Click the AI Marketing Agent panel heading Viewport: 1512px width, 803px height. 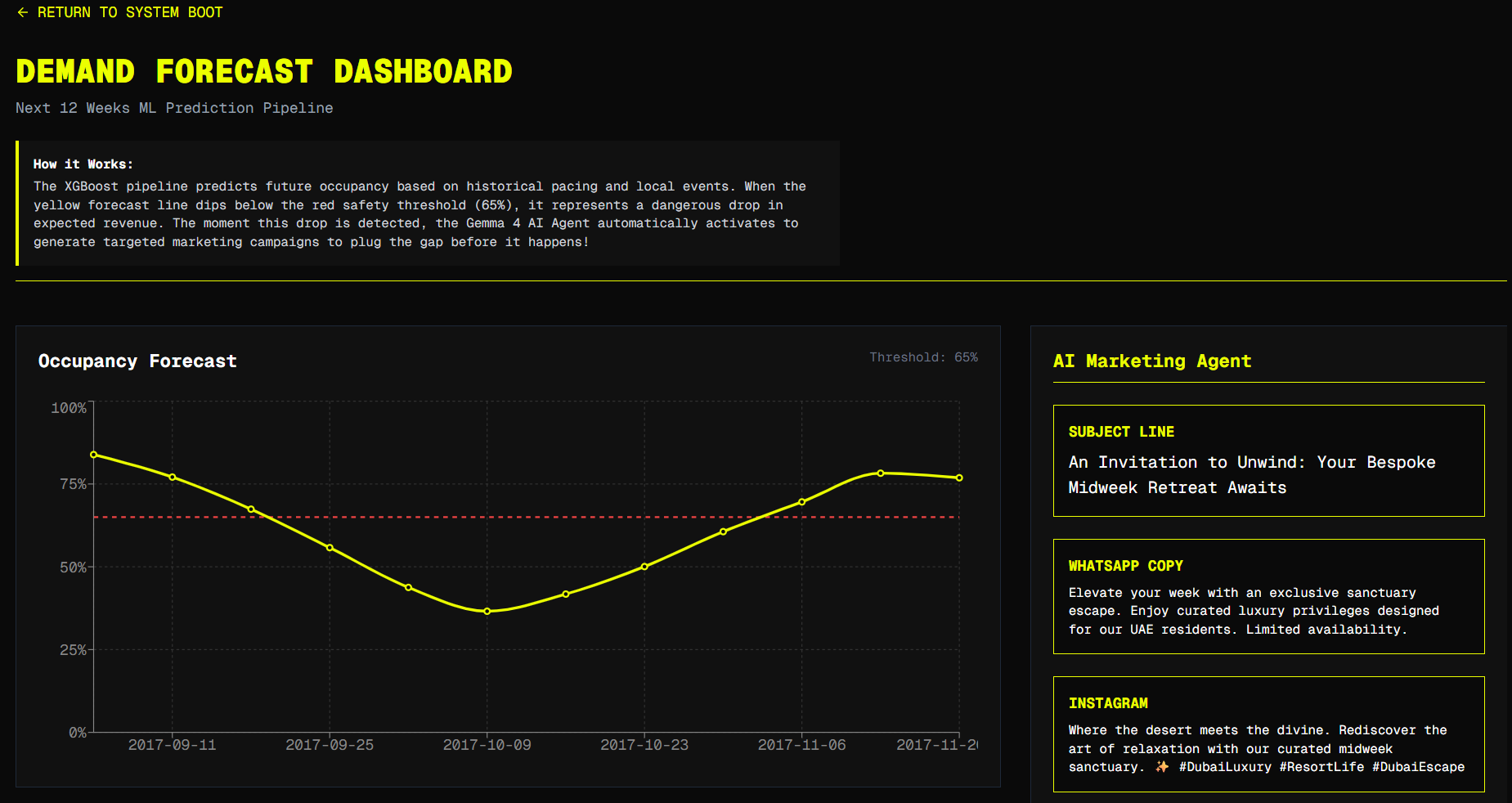click(x=1152, y=361)
